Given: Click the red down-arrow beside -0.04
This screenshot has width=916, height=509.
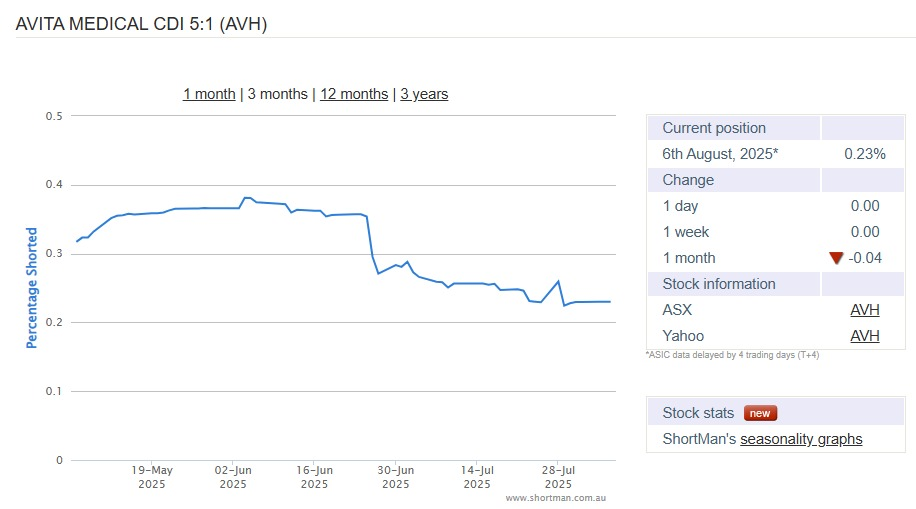Looking at the screenshot, I should coord(836,258).
